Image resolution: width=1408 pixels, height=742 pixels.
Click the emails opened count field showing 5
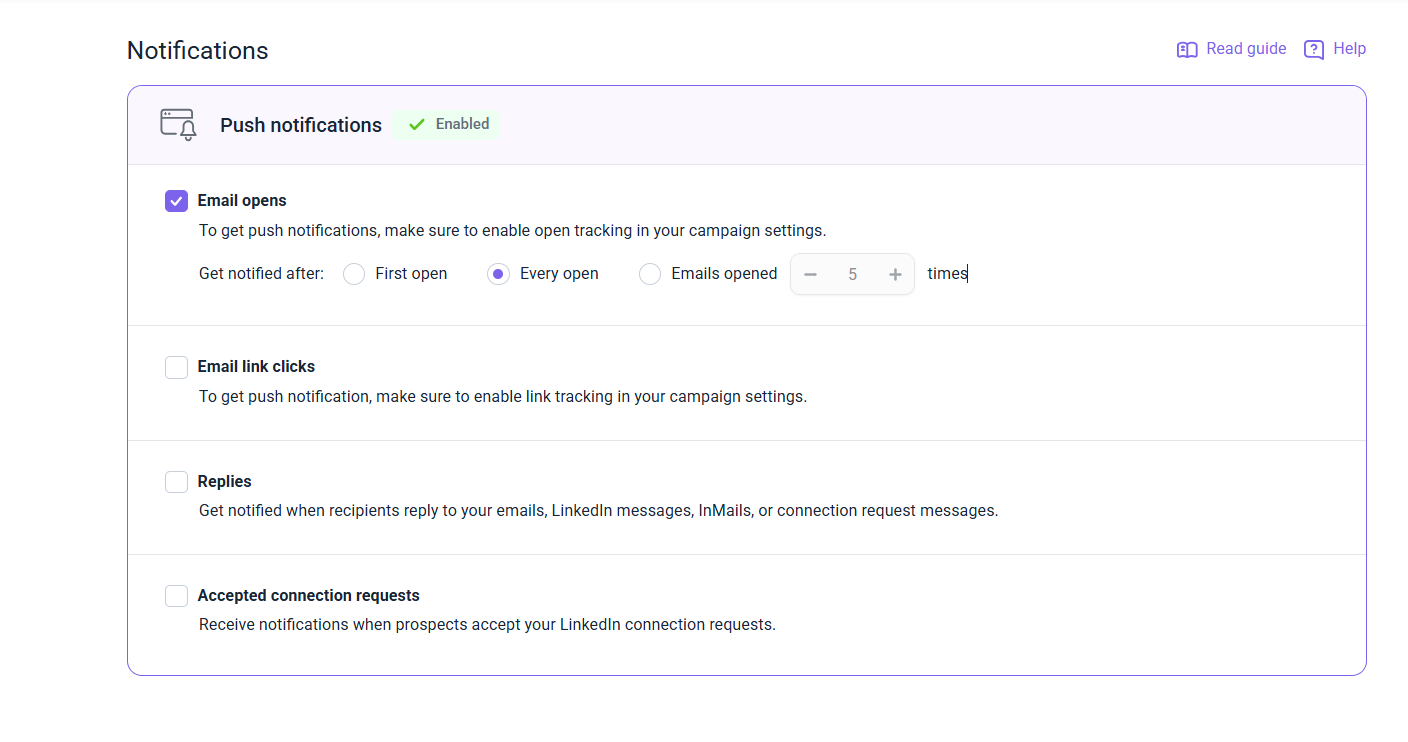click(853, 274)
